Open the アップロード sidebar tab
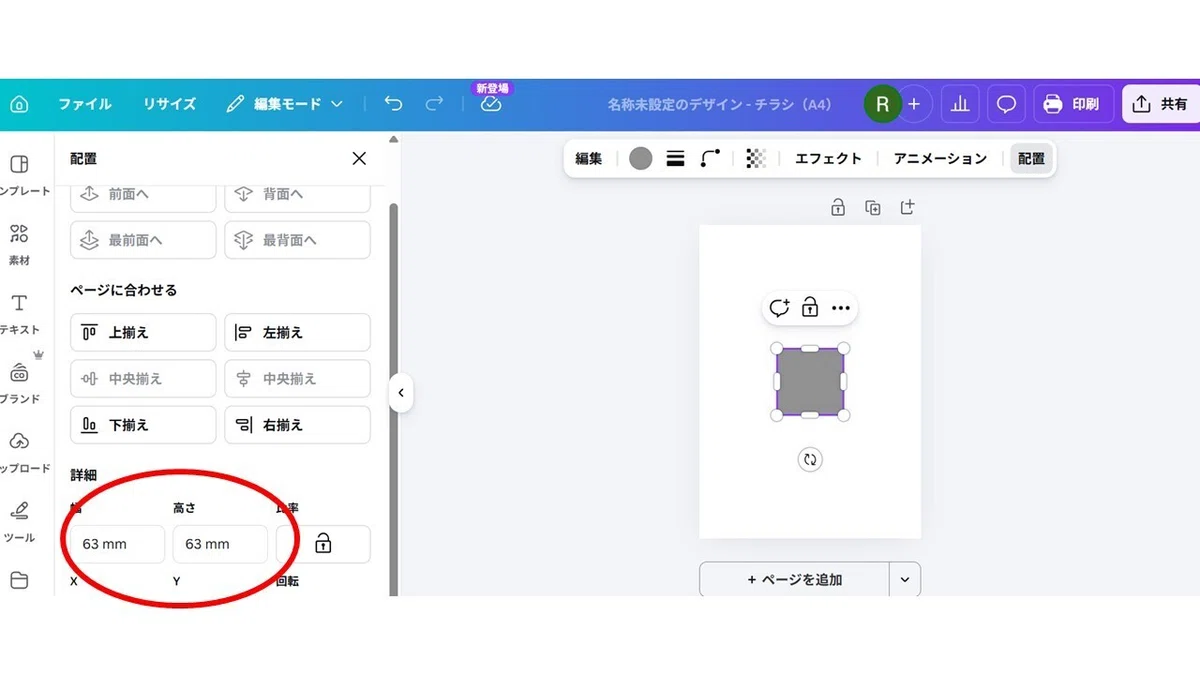The height and width of the screenshot is (675, 1200). 19,452
